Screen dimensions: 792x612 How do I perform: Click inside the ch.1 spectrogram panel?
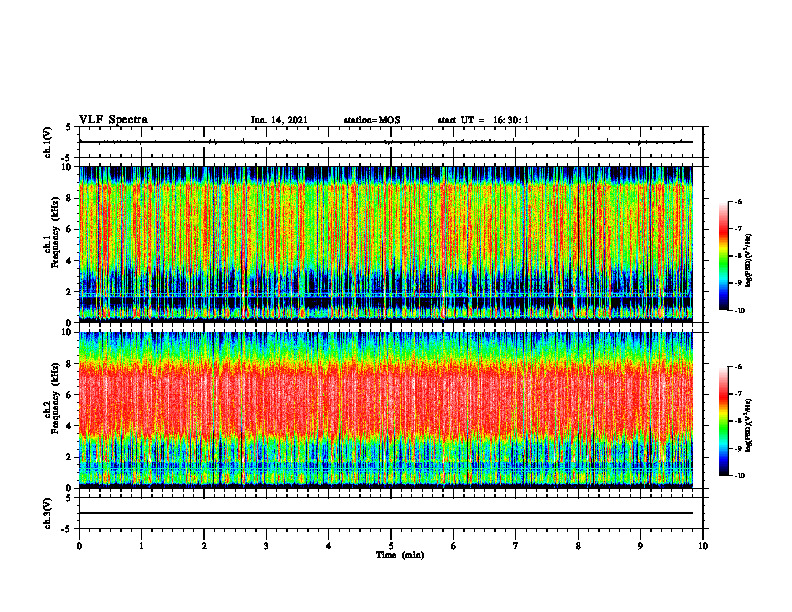pos(386,244)
